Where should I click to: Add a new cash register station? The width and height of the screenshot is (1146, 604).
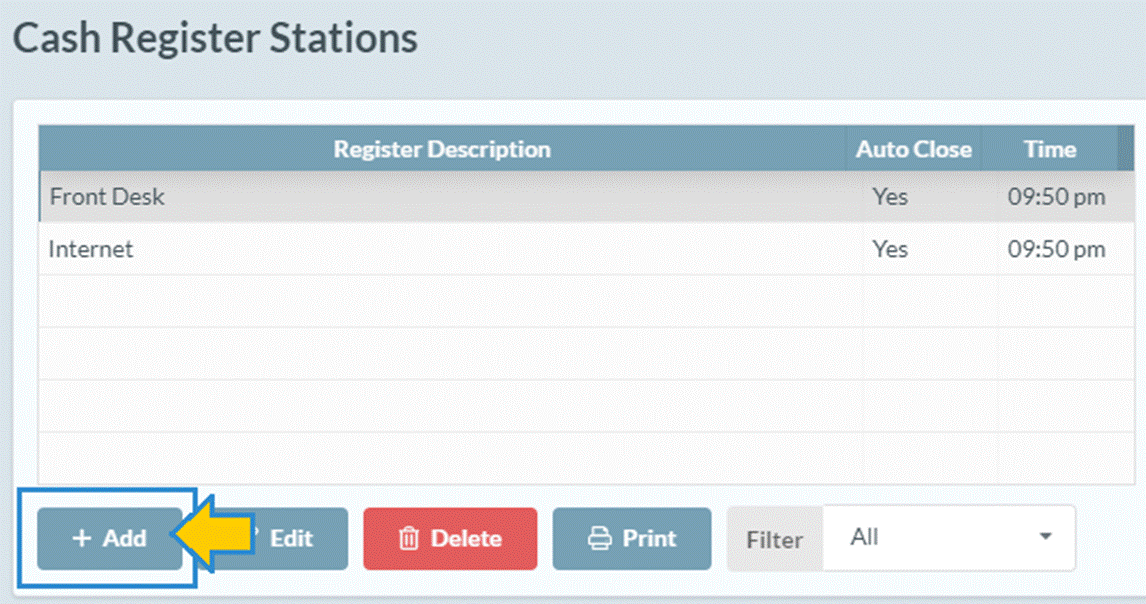point(110,538)
